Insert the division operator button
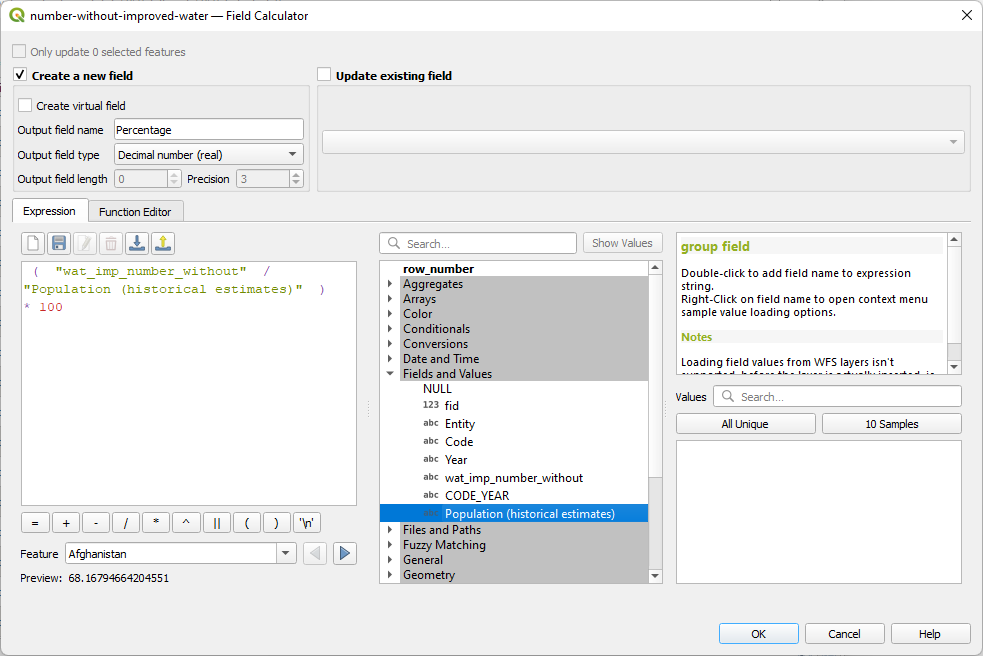Screen dimensions: 983x656 coord(125,523)
